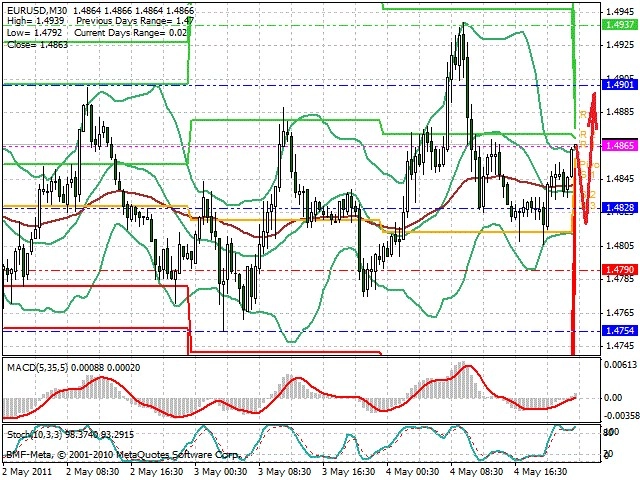The height and width of the screenshot is (480, 640).
Task: Select the blue 1.4901 level label
Action: pos(619,85)
